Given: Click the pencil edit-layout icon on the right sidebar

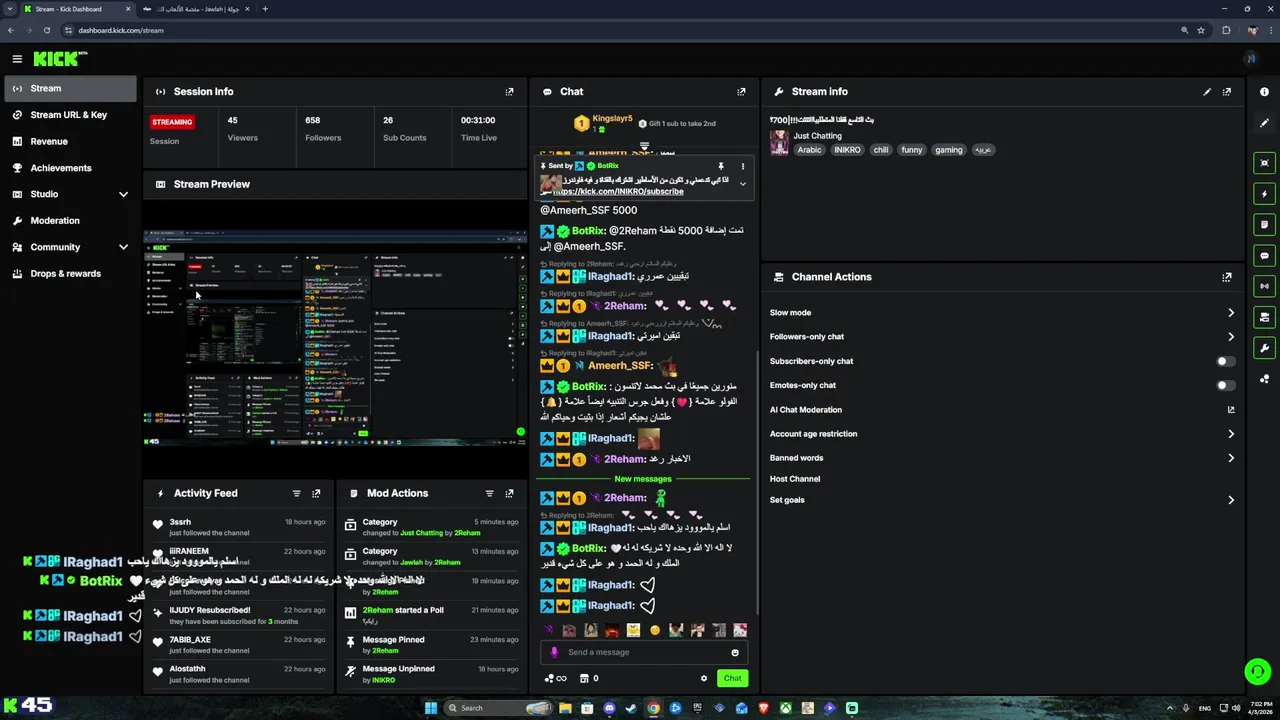Looking at the screenshot, I should 1264,123.
